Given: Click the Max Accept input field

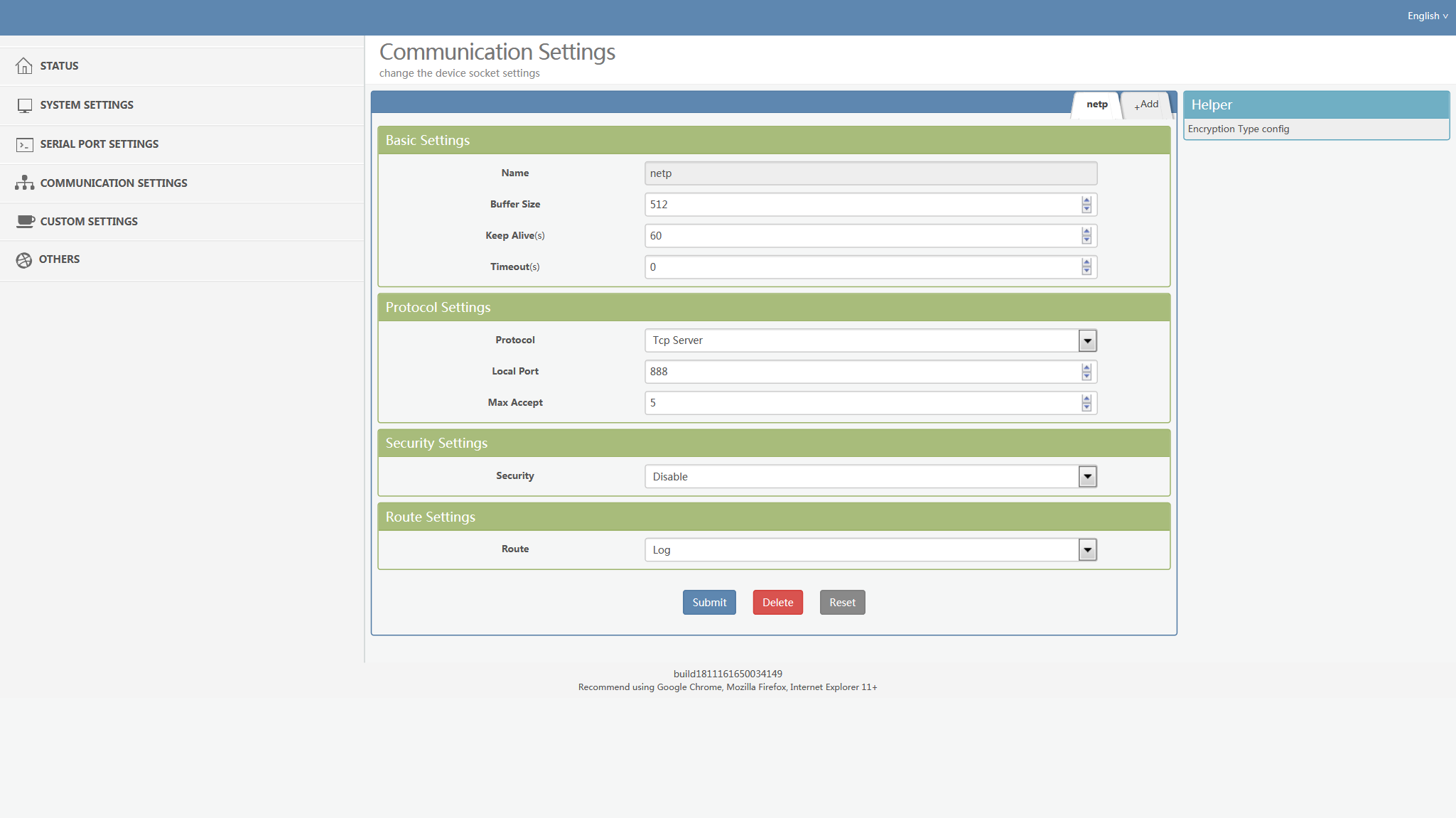Looking at the screenshot, I should coord(870,403).
